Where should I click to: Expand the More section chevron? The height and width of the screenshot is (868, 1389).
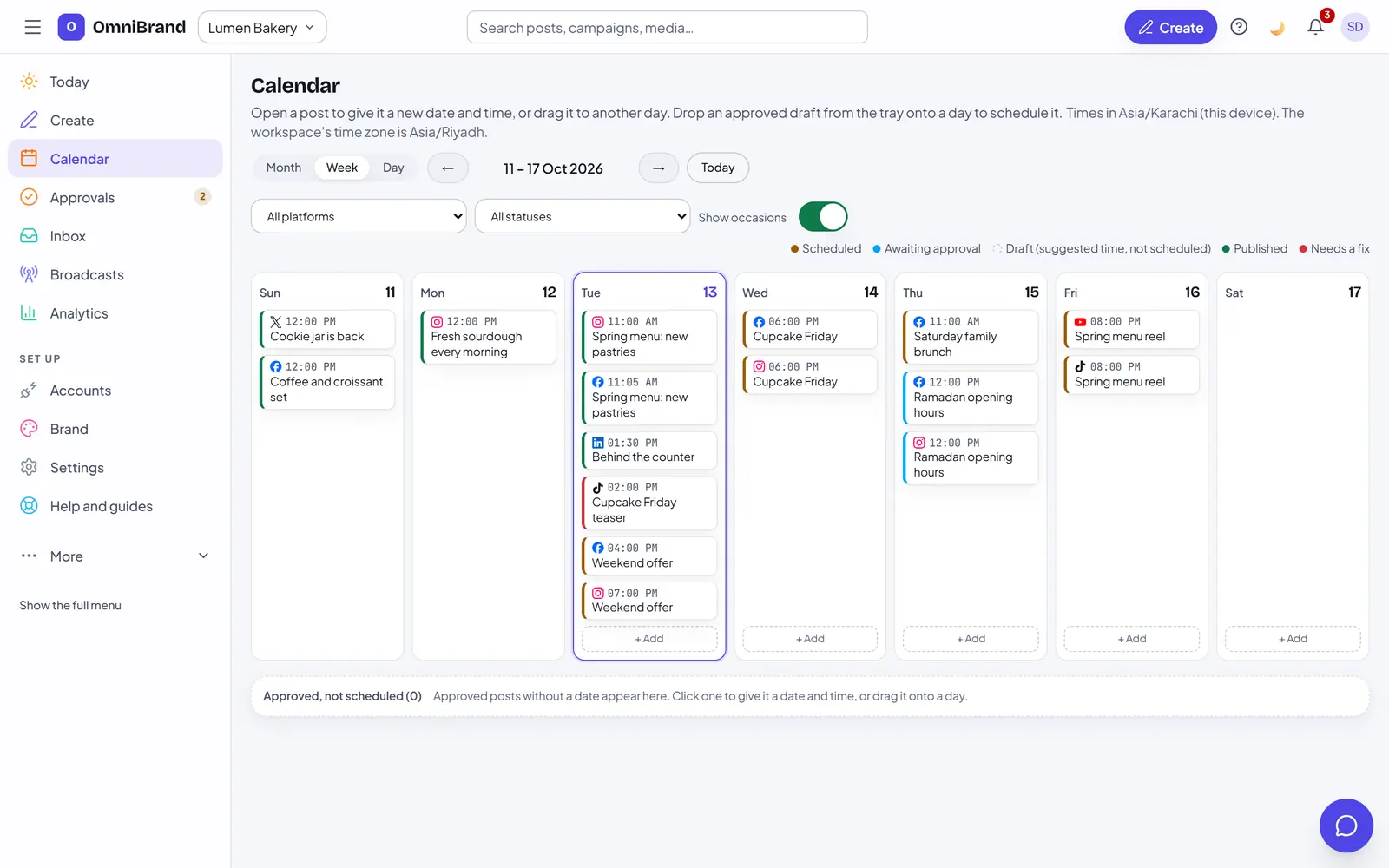(204, 556)
